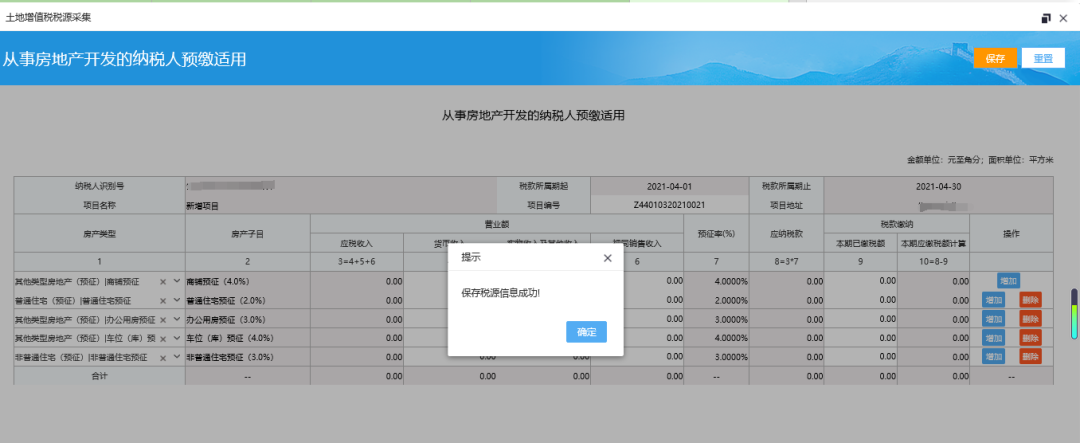Screen dimensions: 1080x443
Task: Clear the 车位(库) property type selection
Action: pos(163,339)
